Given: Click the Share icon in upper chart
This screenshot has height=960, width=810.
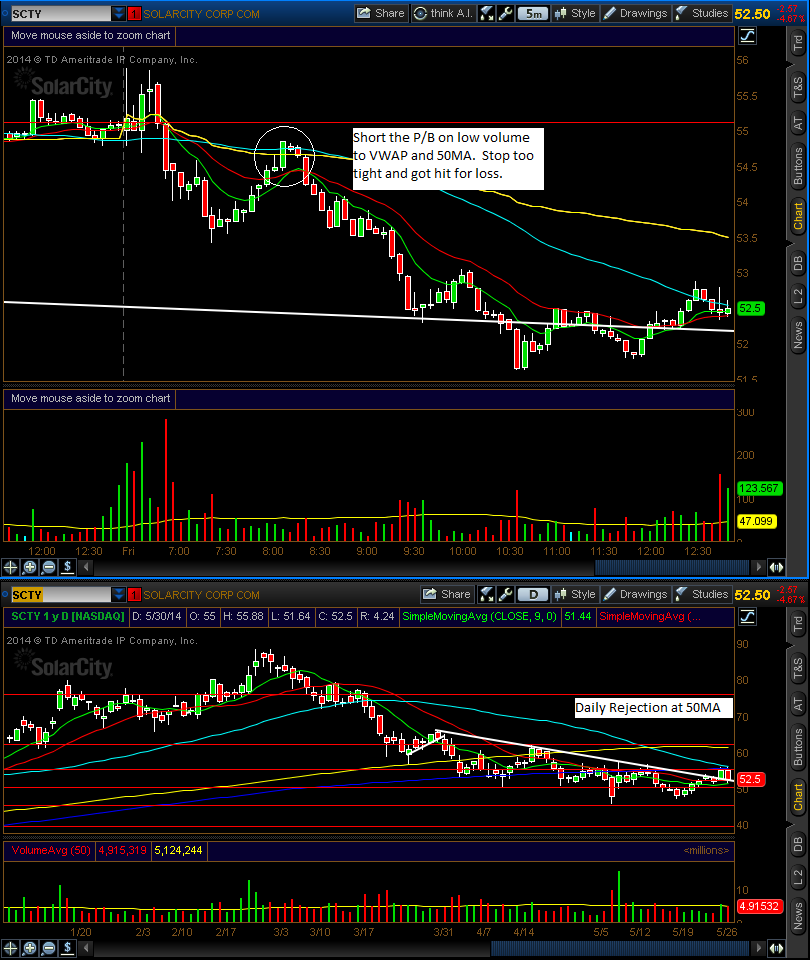Looking at the screenshot, I should (x=380, y=13).
